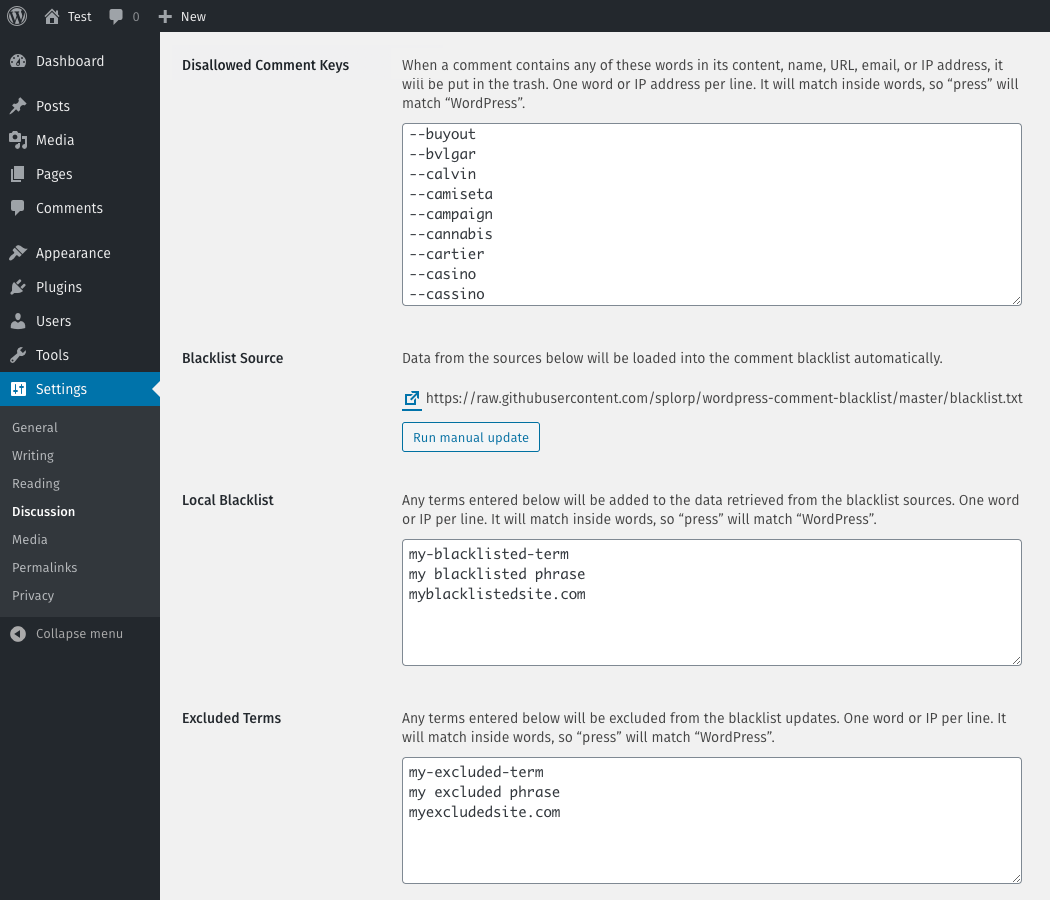This screenshot has width=1050, height=900.
Task: Click the '--casino' line
Action: pyautogui.click(x=443, y=274)
